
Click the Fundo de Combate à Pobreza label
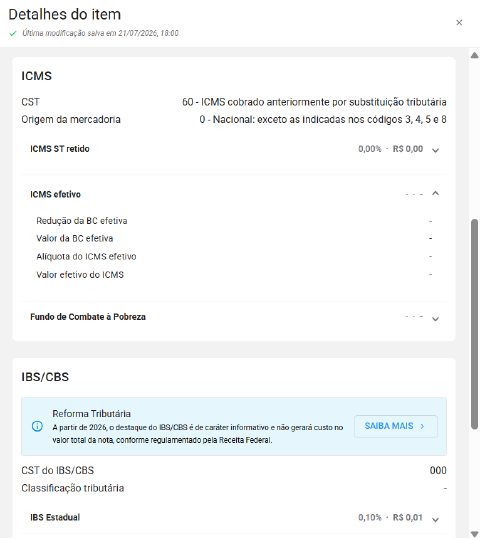(x=88, y=317)
